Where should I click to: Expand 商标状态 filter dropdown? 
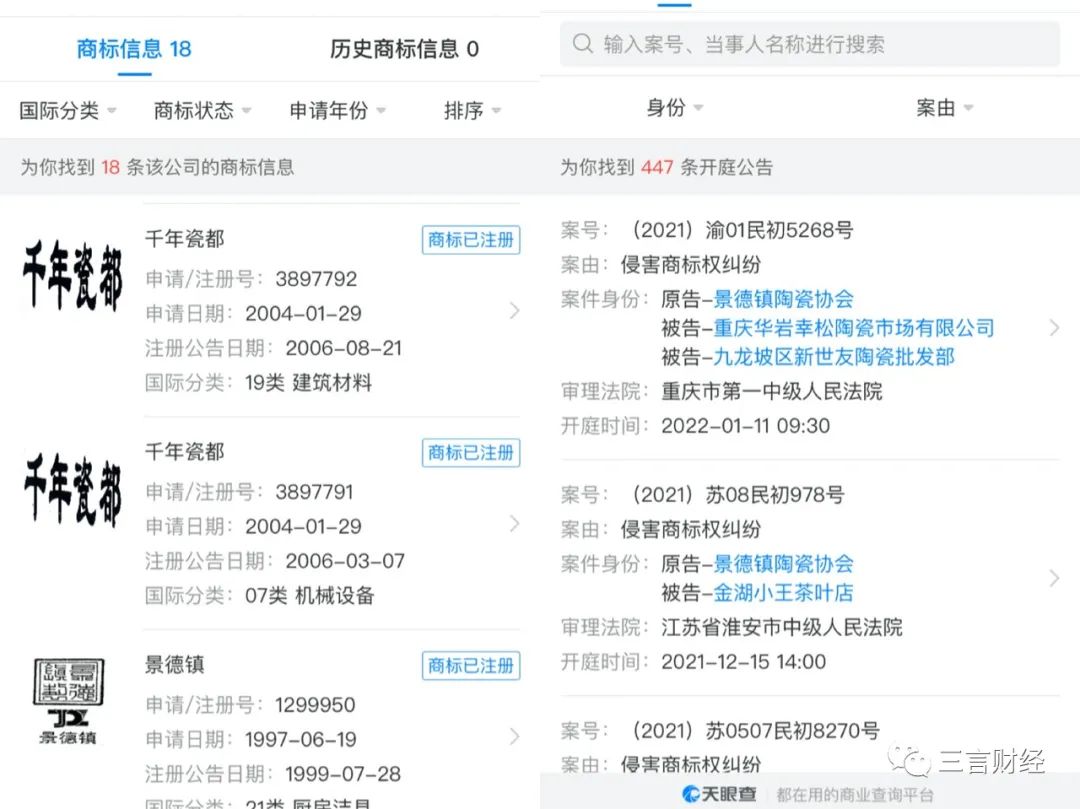click(202, 110)
